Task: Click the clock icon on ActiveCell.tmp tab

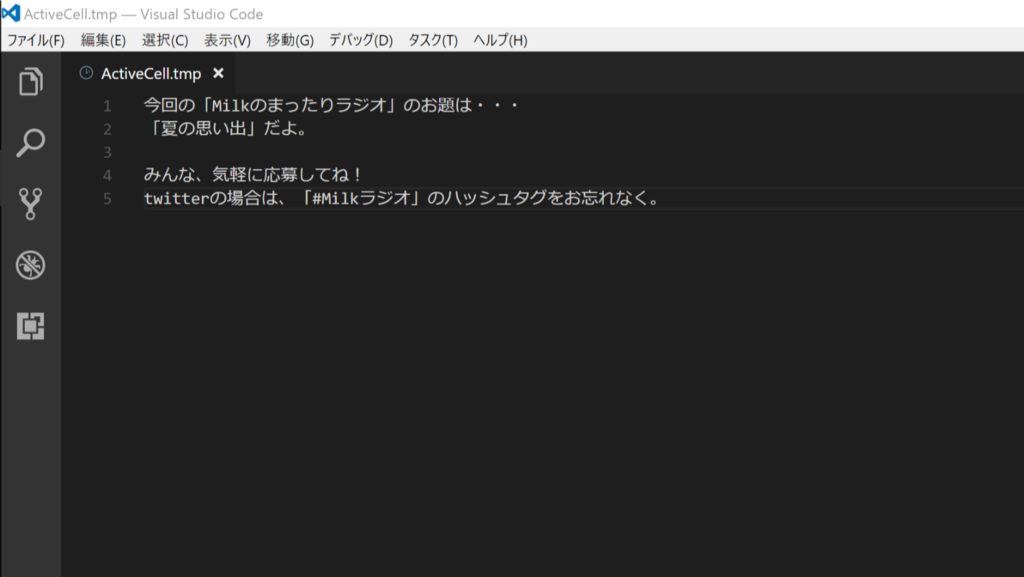Action: 86,73
